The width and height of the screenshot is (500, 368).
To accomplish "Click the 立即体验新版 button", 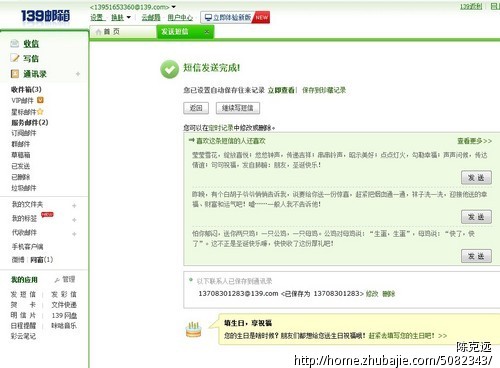I will (235, 17).
